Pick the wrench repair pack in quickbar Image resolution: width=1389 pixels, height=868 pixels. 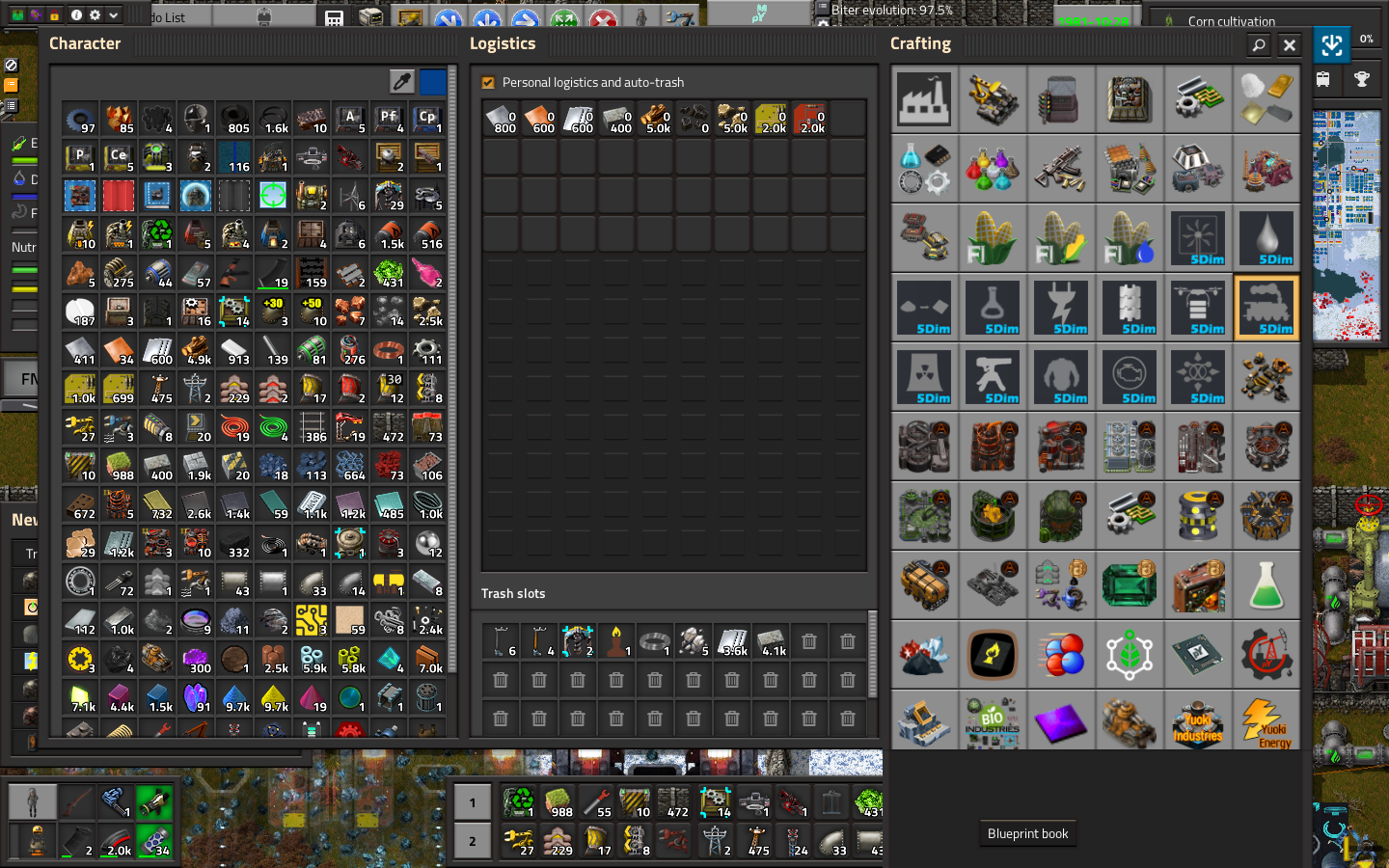point(596,802)
